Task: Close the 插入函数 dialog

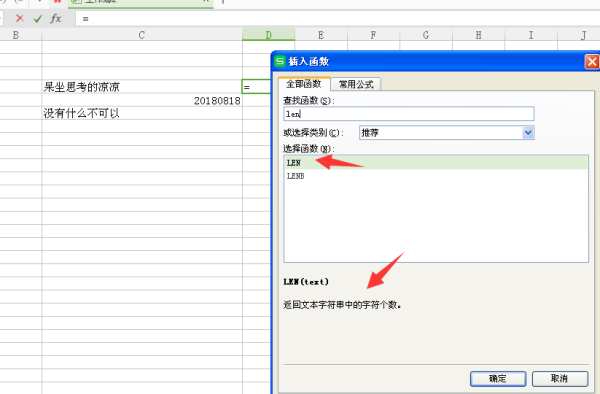Action: pos(592,61)
